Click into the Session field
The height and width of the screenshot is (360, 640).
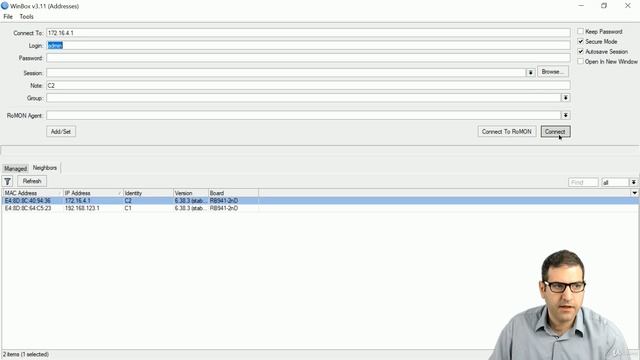tap(286, 73)
